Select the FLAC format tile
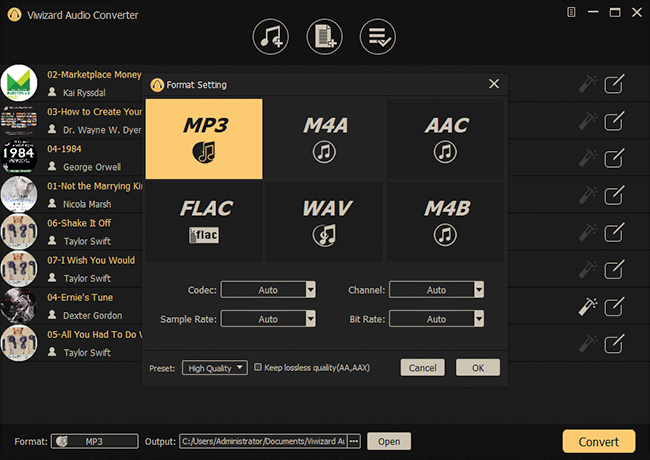 205,221
